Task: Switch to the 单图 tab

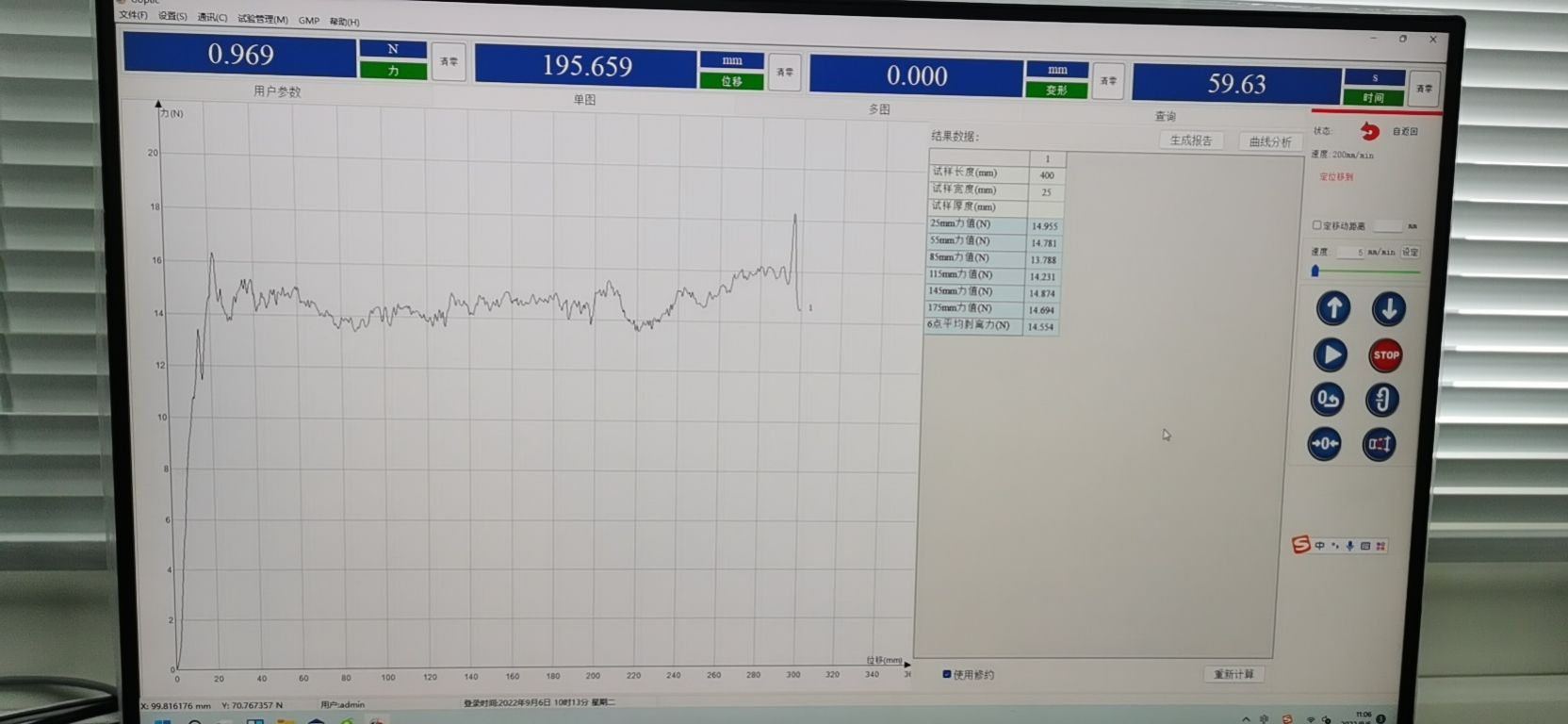Action: pyautogui.click(x=584, y=99)
